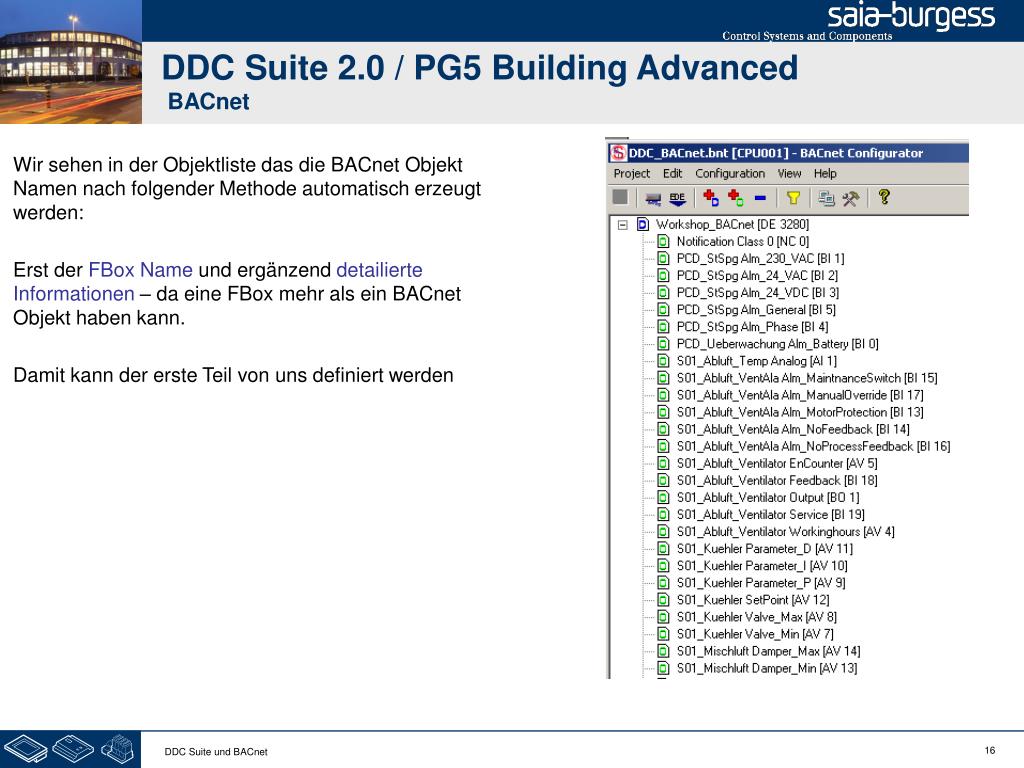Select S01_Kuehler Valve_Max [AV 8]
This screenshot has height=768, width=1024.
click(x=757, y=616)
